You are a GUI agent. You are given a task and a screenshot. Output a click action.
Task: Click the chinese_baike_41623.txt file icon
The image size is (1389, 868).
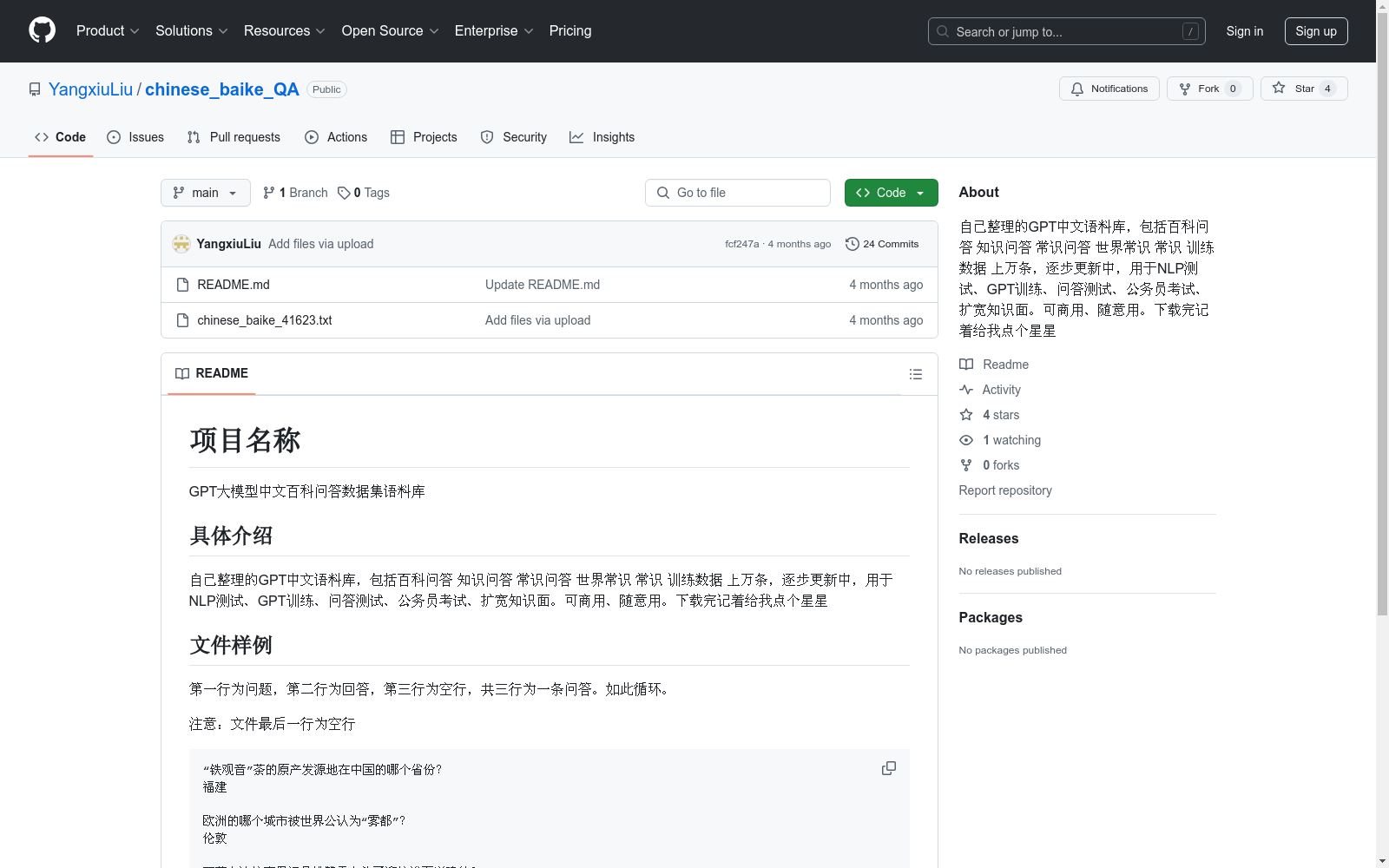pos(182,320)
